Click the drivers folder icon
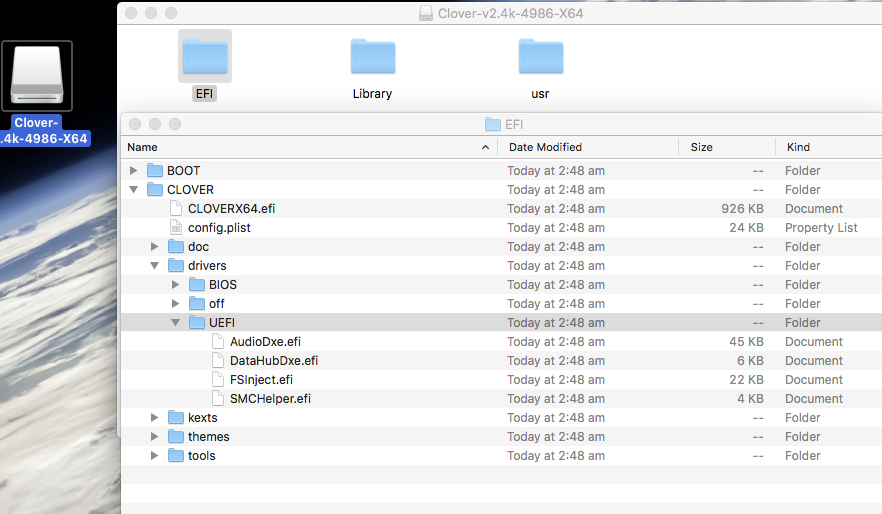The width and height of the screenshot is (882, 514). [x=176, y=265]
